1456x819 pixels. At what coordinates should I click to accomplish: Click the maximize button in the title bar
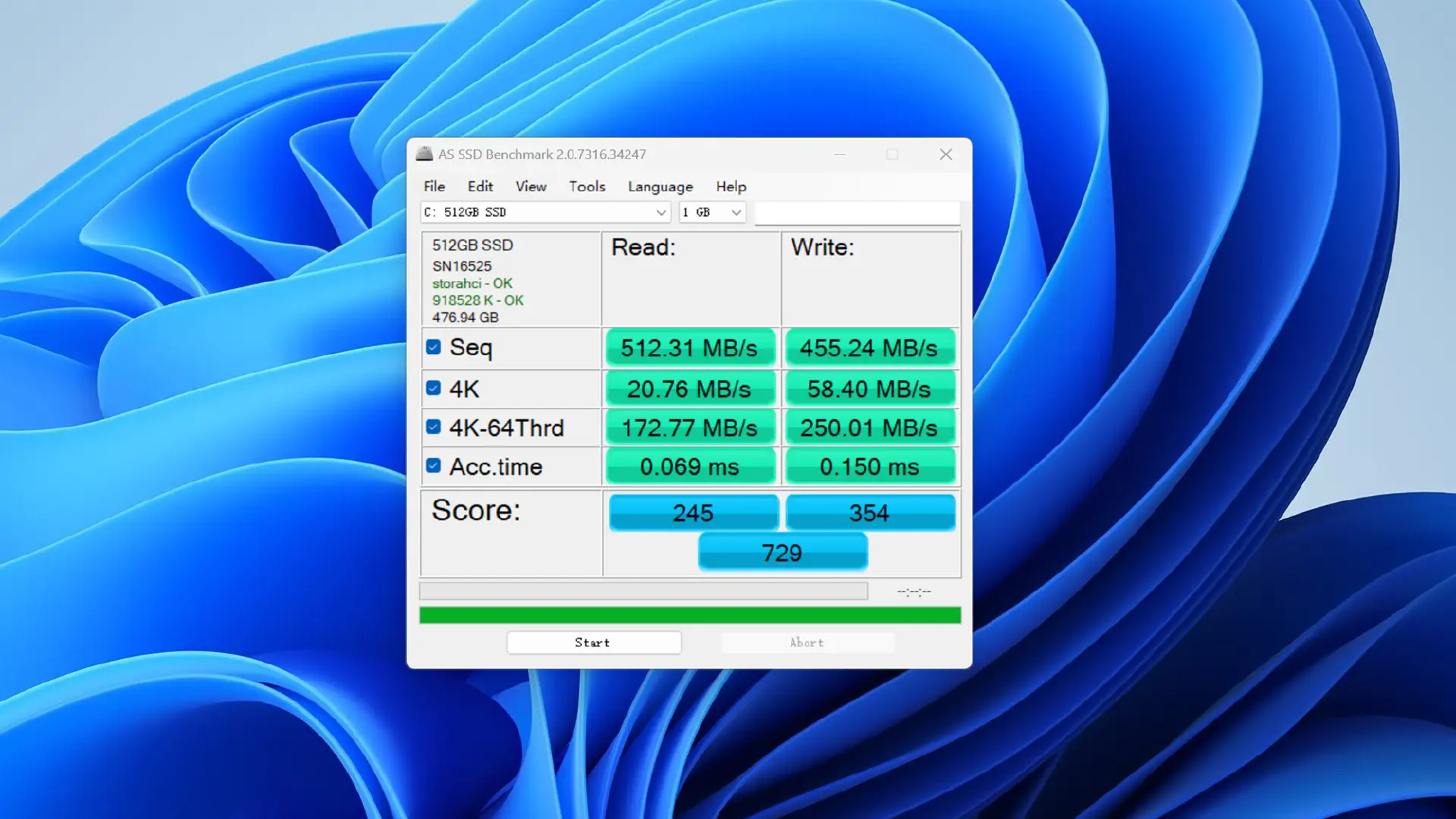pos(893,155)
